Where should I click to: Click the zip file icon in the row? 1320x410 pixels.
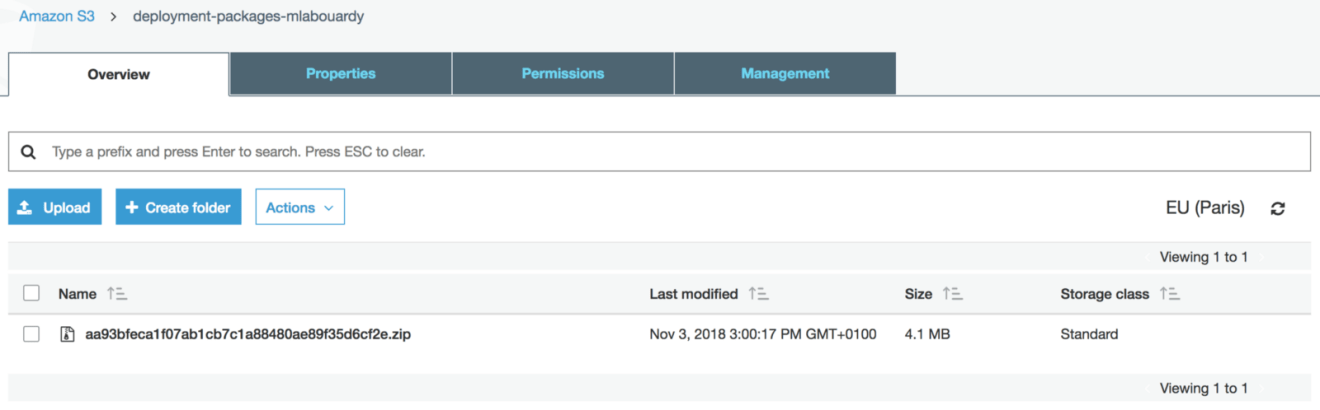point(67,334)
